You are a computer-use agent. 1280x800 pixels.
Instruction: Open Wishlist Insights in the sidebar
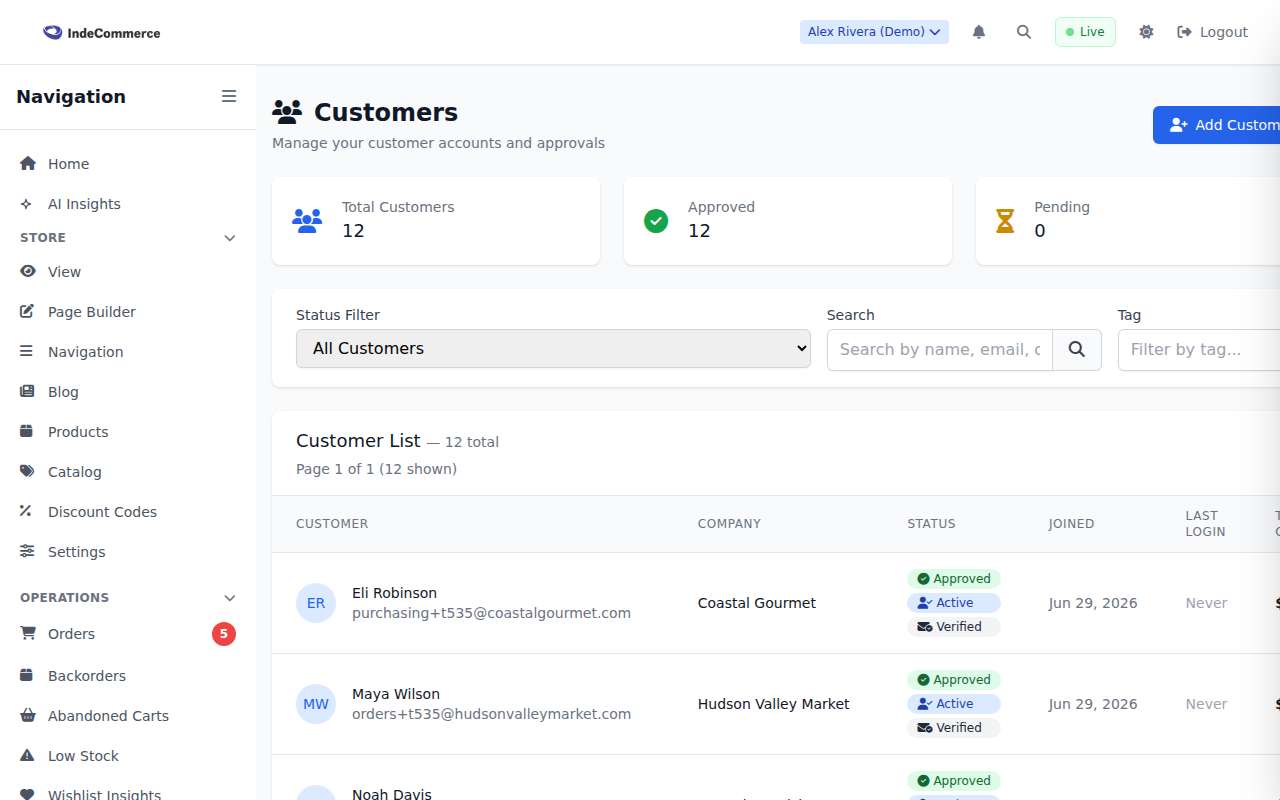128,795
